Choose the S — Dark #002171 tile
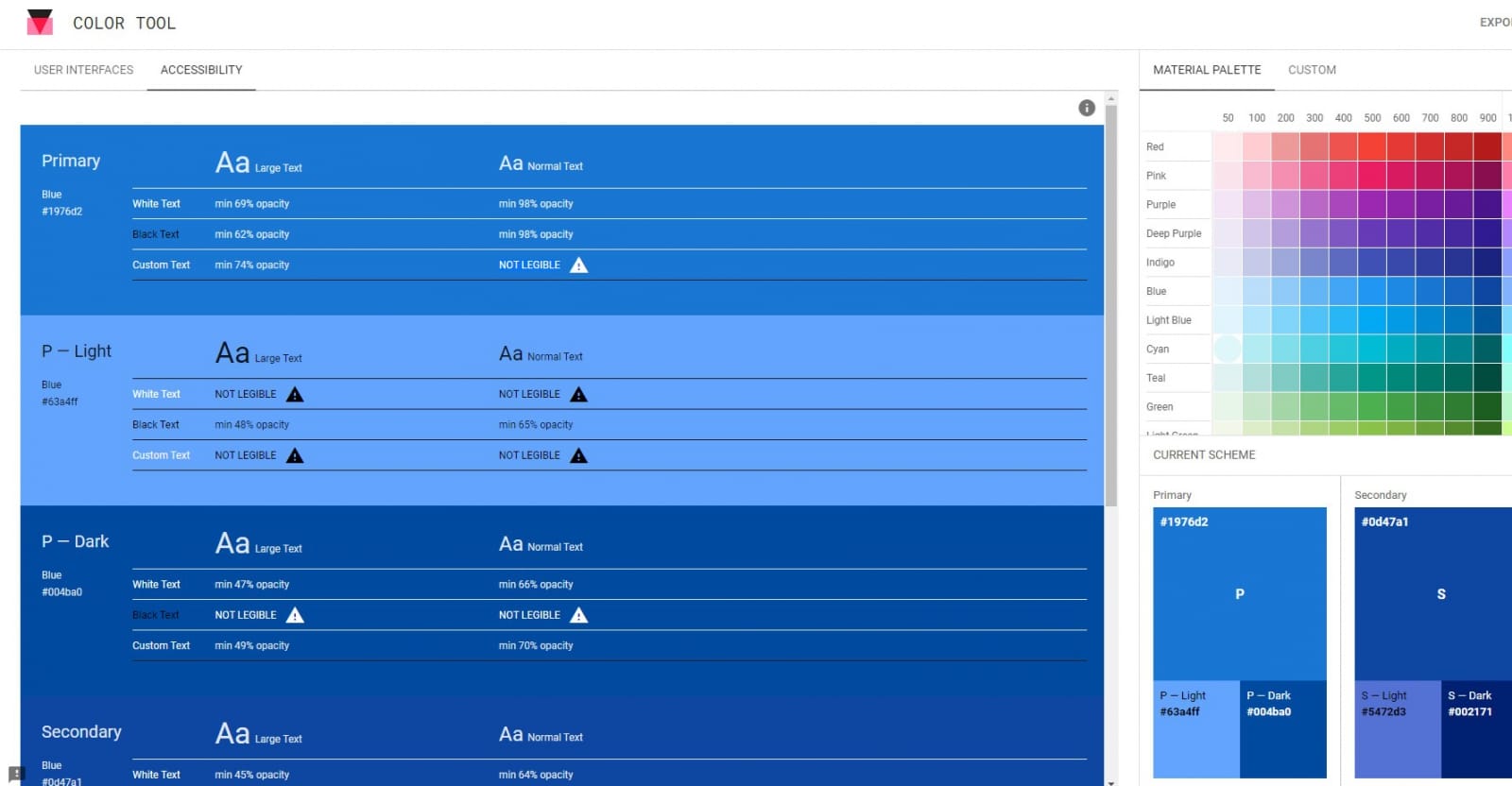The image size is (1512, 786). coord(1477,729)
